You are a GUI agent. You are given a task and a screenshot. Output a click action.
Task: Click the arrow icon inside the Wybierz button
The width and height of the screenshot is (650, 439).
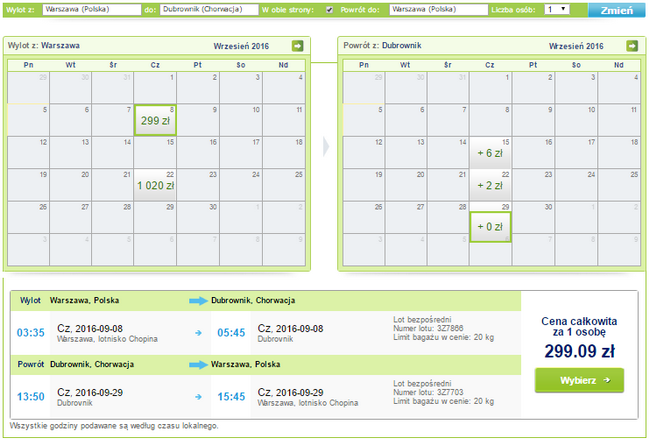click(x=606, y=380)
